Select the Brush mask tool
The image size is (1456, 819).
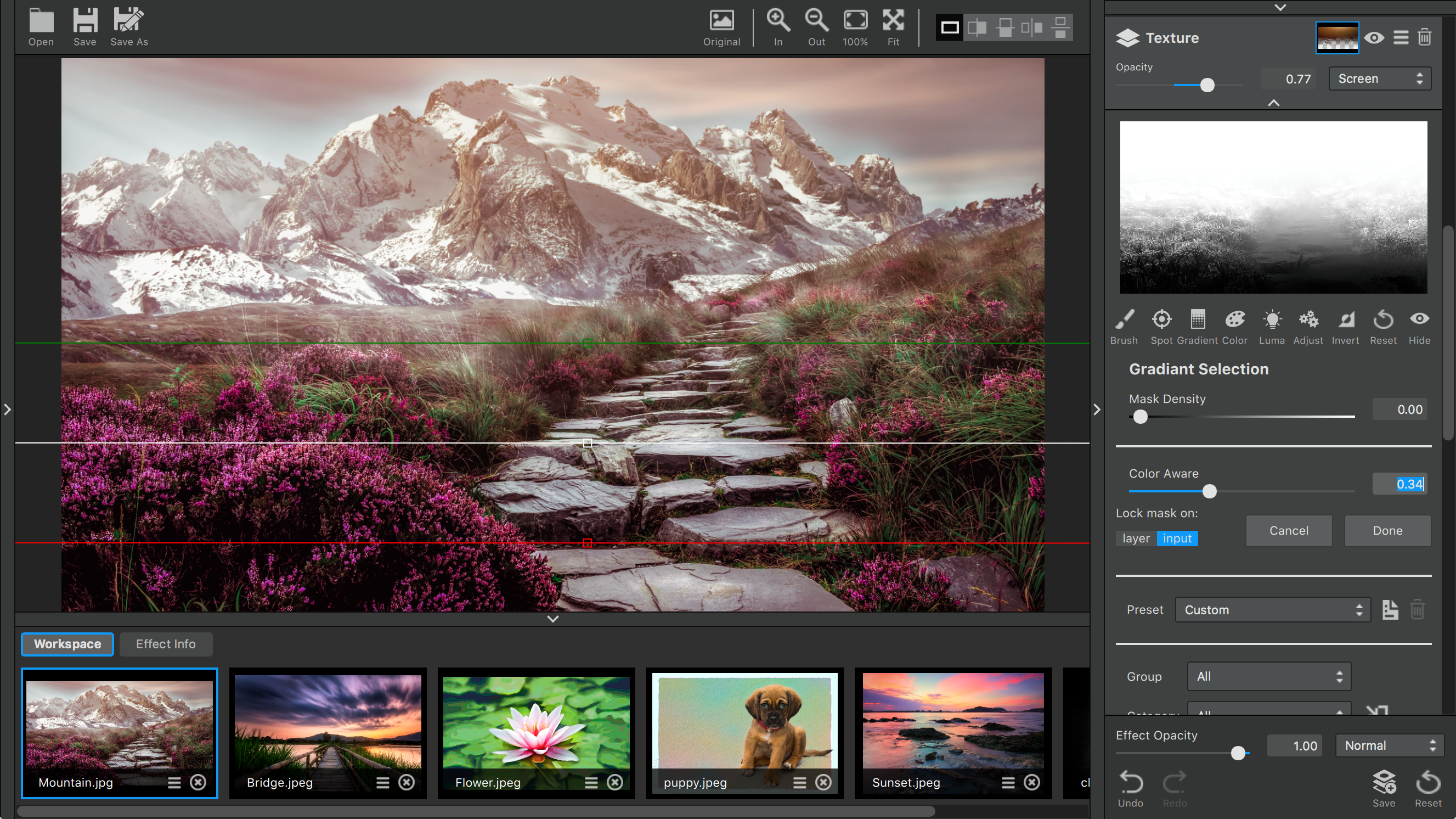[x=1124, y=327]
